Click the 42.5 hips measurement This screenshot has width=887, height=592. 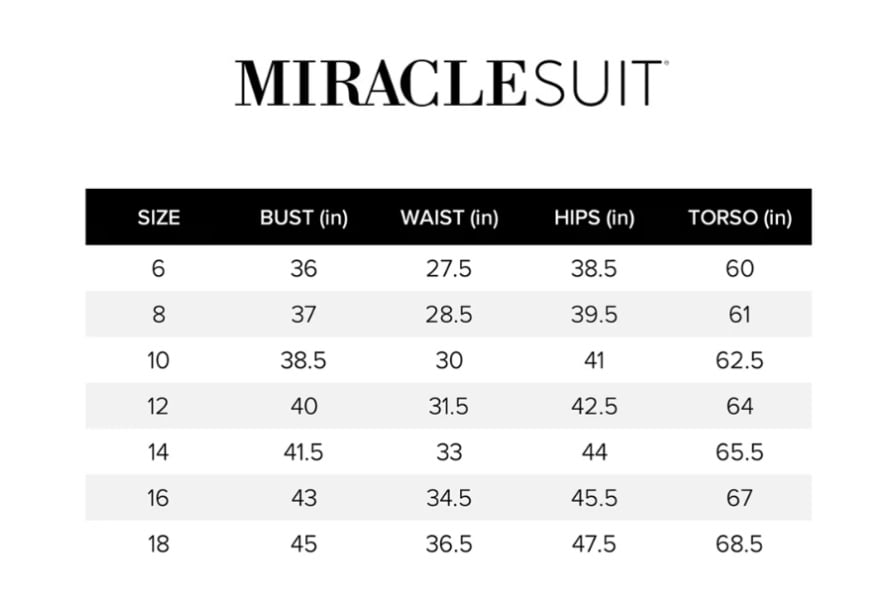(x=594, y=406)
